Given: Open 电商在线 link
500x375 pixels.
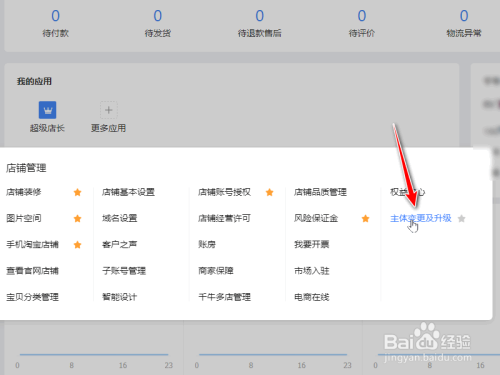Looking at the screenshot, I should 312,297.
